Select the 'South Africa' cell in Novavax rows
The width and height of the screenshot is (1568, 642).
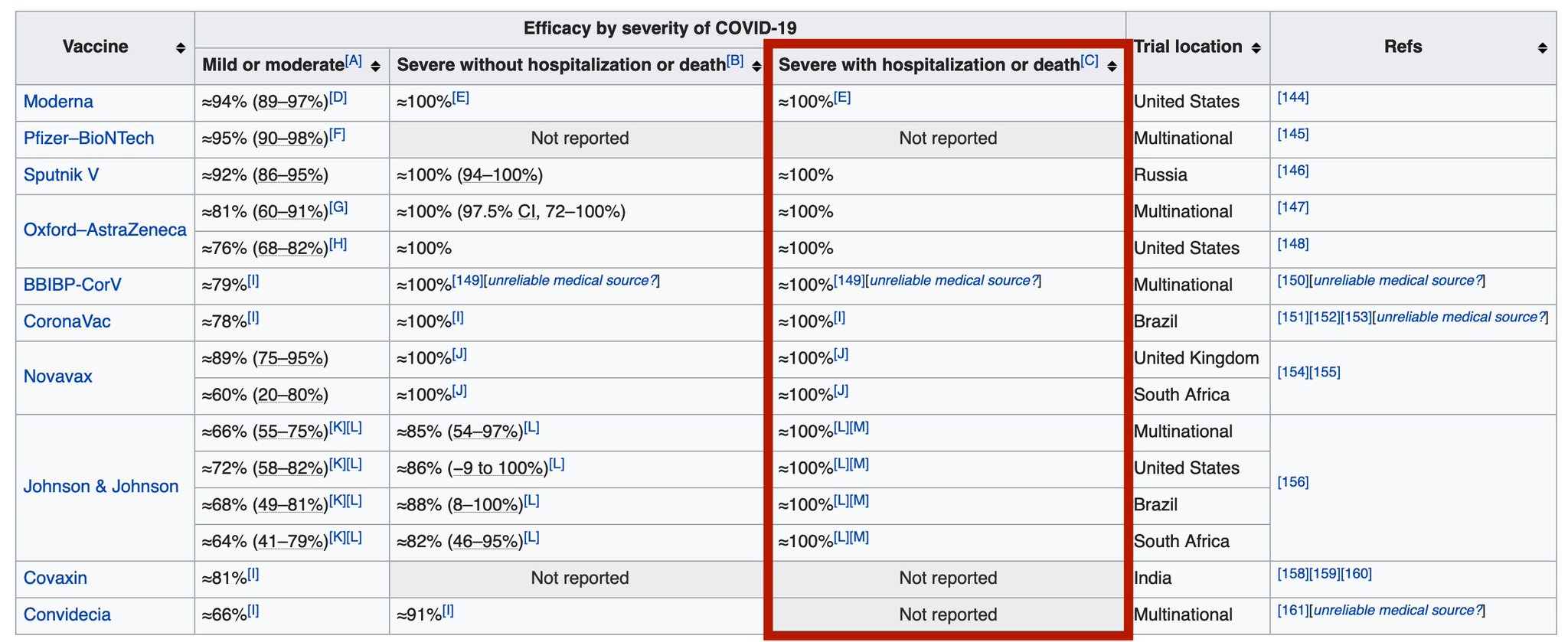[1197, 396]
